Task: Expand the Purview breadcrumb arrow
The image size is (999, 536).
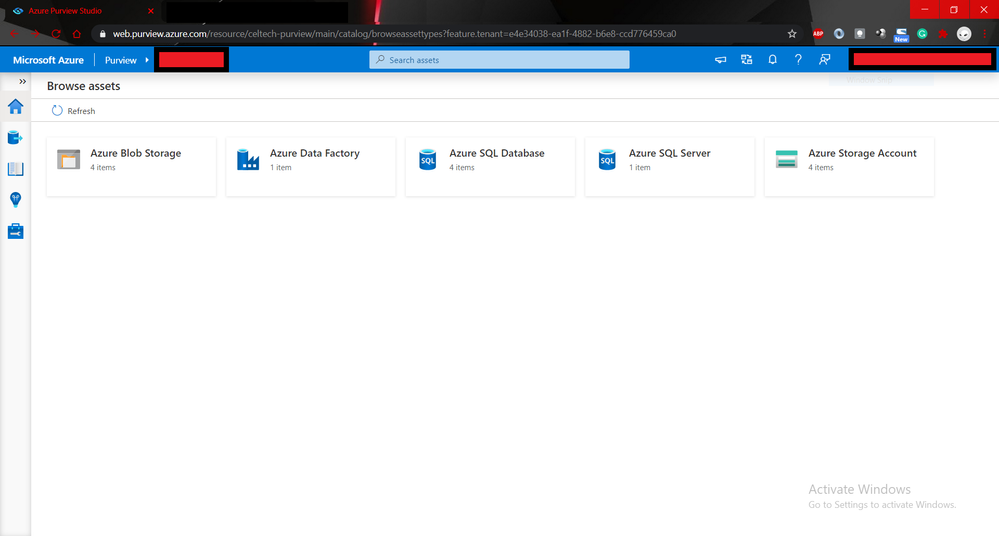Action: pos(147,60)
